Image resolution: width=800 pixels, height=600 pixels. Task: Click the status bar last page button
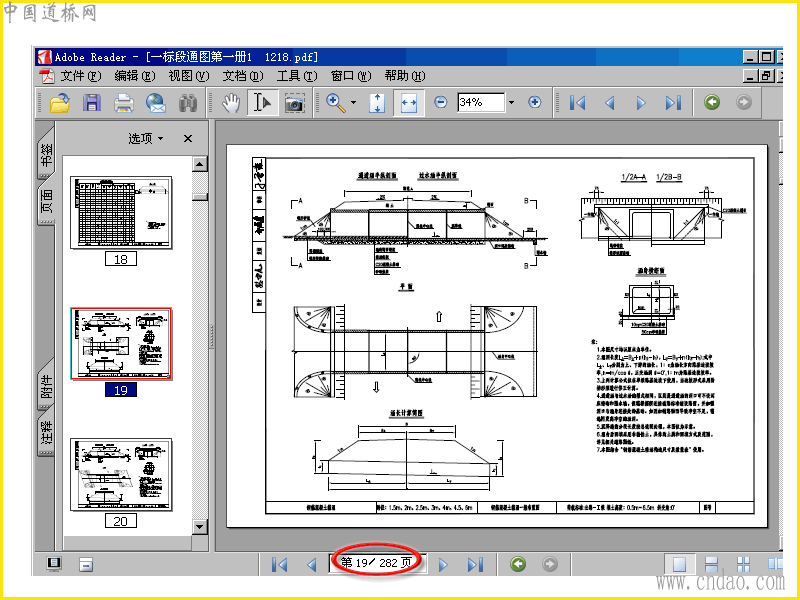pyautogui.click(x=476, y=564)
